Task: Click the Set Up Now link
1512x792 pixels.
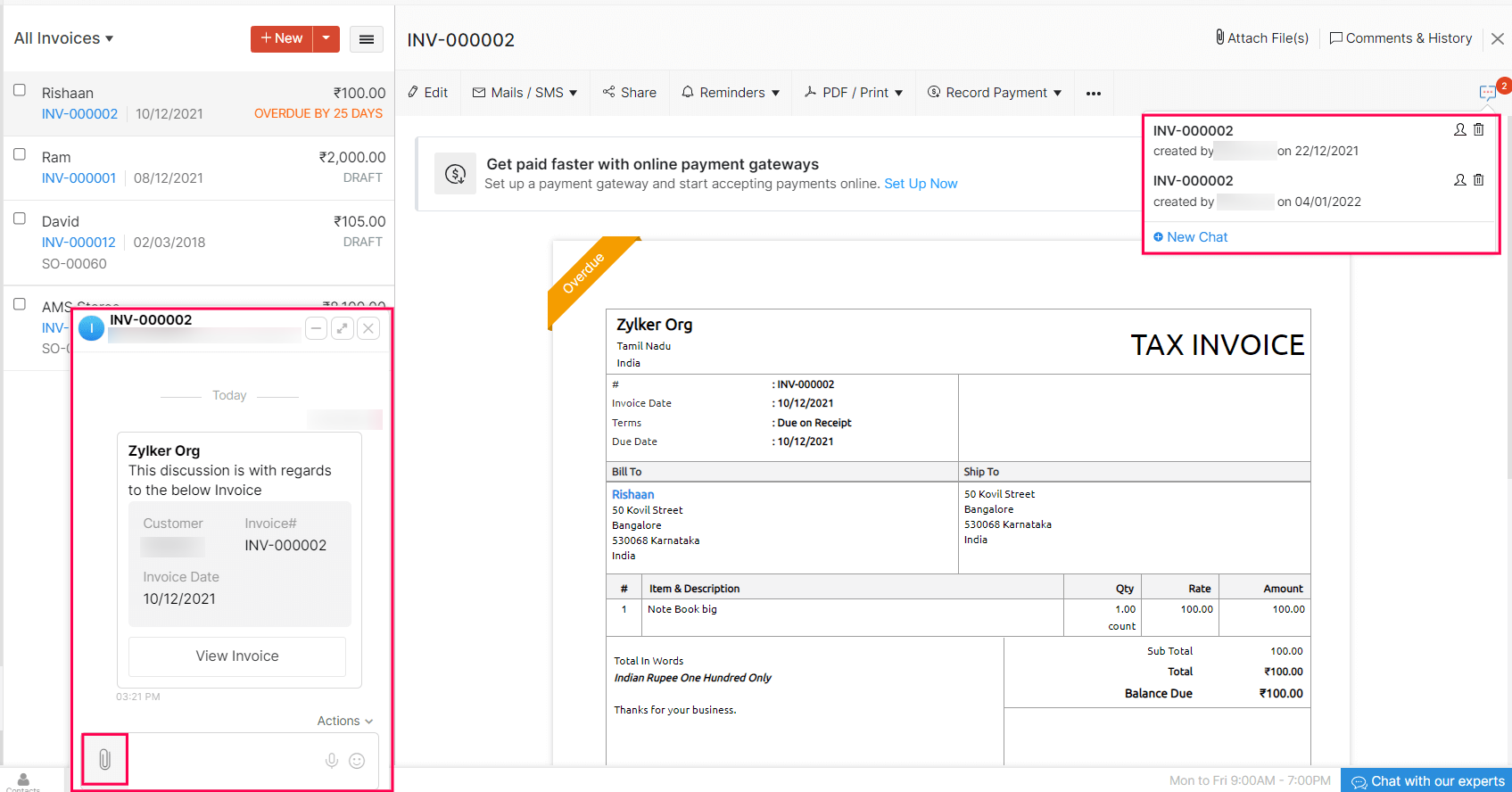Action: [x=921, y=184]
